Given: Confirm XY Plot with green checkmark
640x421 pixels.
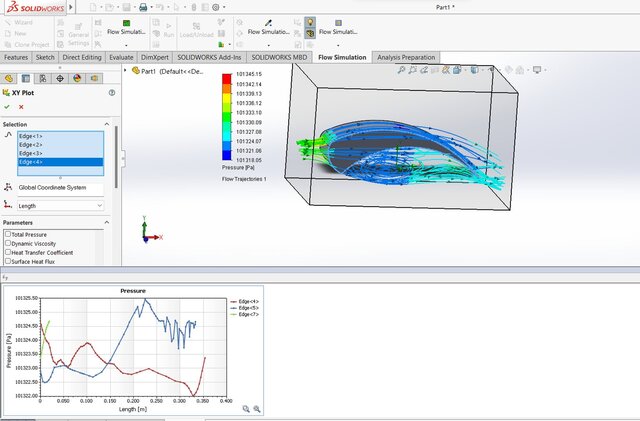Looking at the screenshot, I should click(7, 106).
